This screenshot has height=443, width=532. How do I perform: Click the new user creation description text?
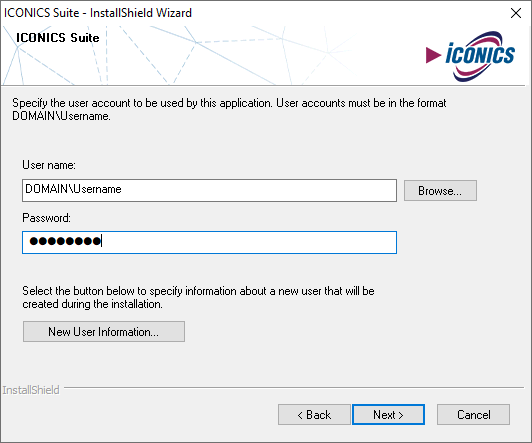[198, 297]
